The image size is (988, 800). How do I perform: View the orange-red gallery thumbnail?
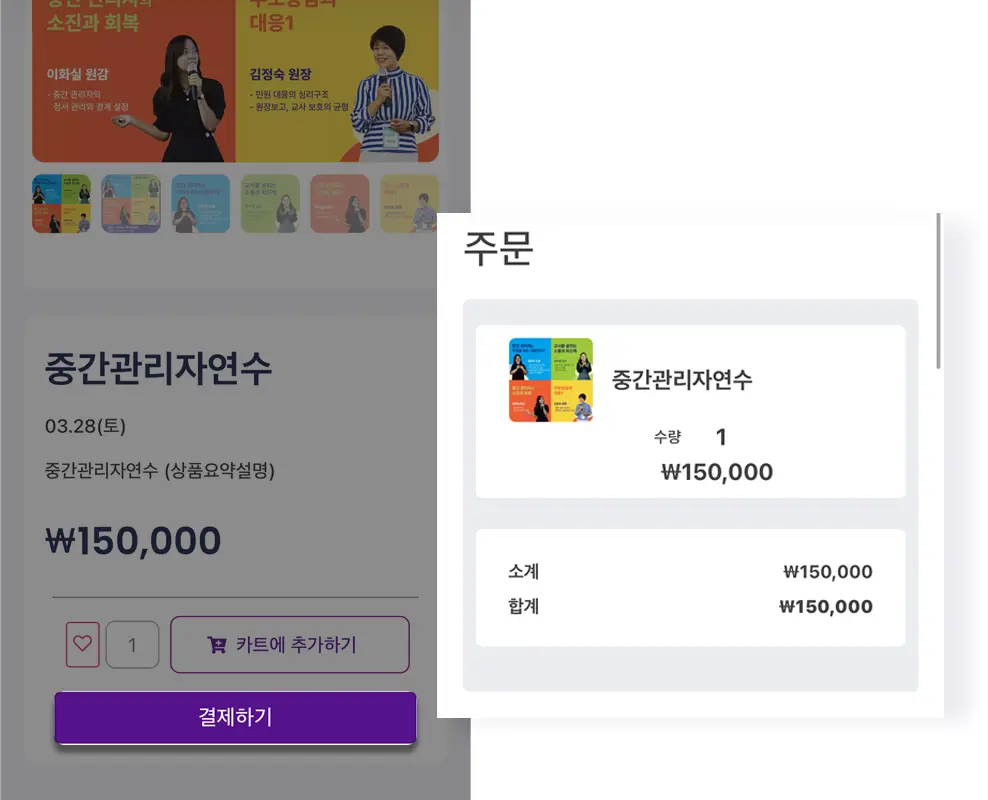coord(339,204)
